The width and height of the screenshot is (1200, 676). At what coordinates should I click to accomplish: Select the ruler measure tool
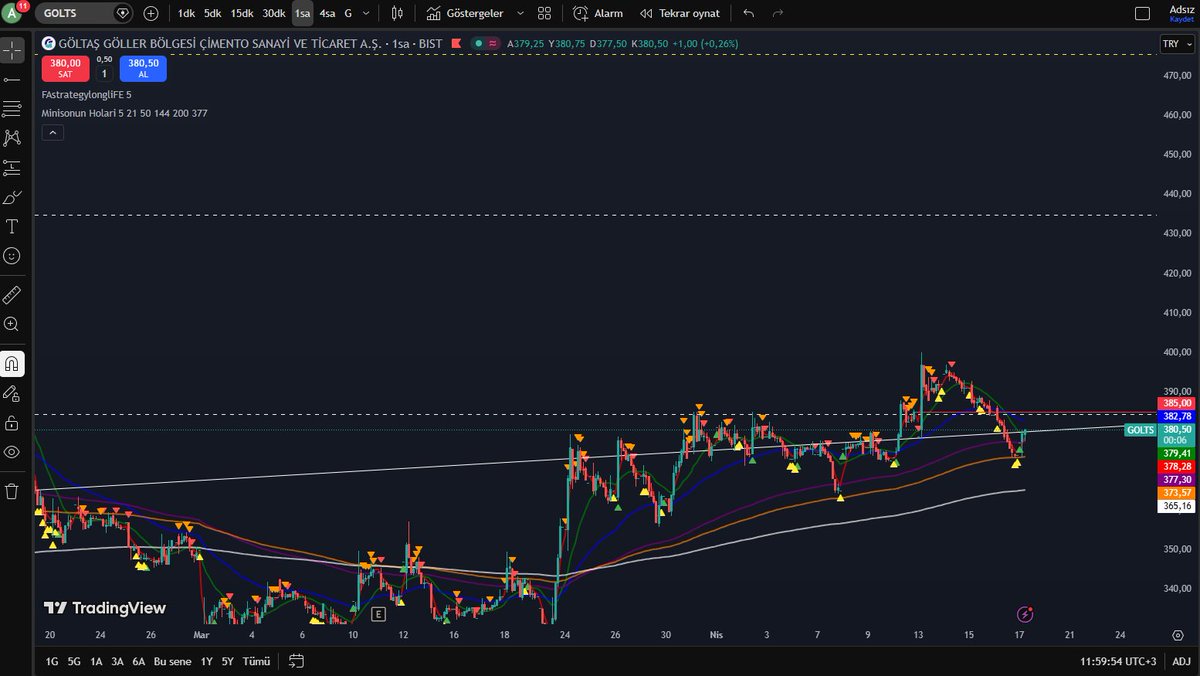pos(12,295)
